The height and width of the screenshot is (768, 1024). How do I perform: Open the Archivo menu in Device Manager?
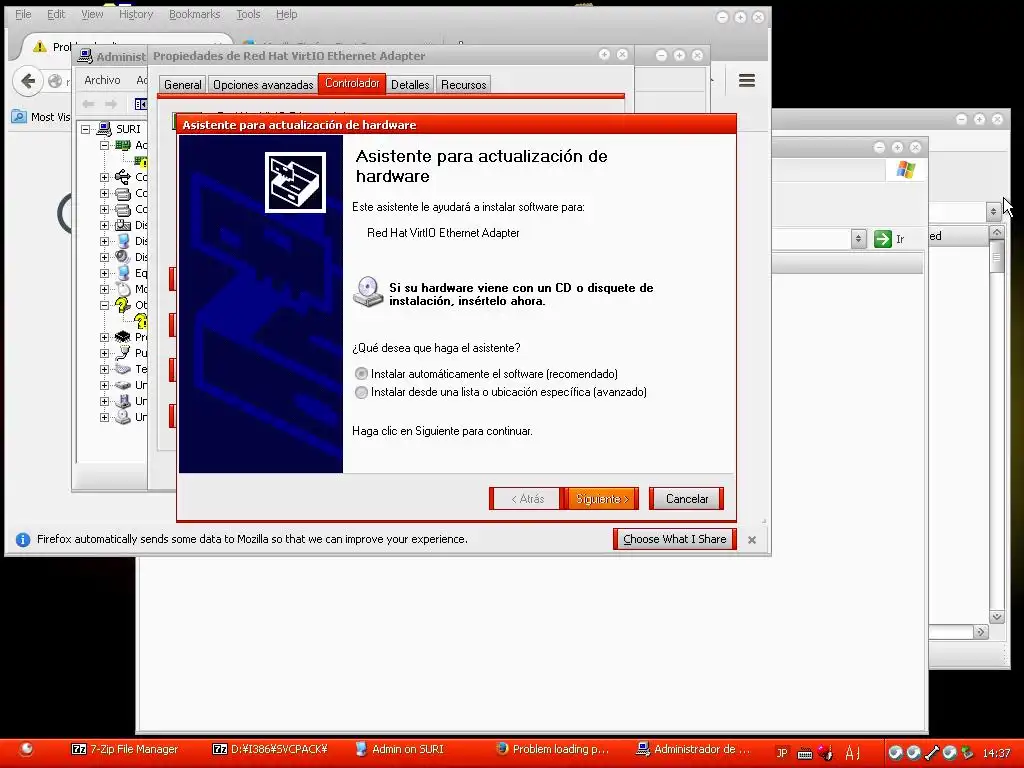(x=103, y=80)
